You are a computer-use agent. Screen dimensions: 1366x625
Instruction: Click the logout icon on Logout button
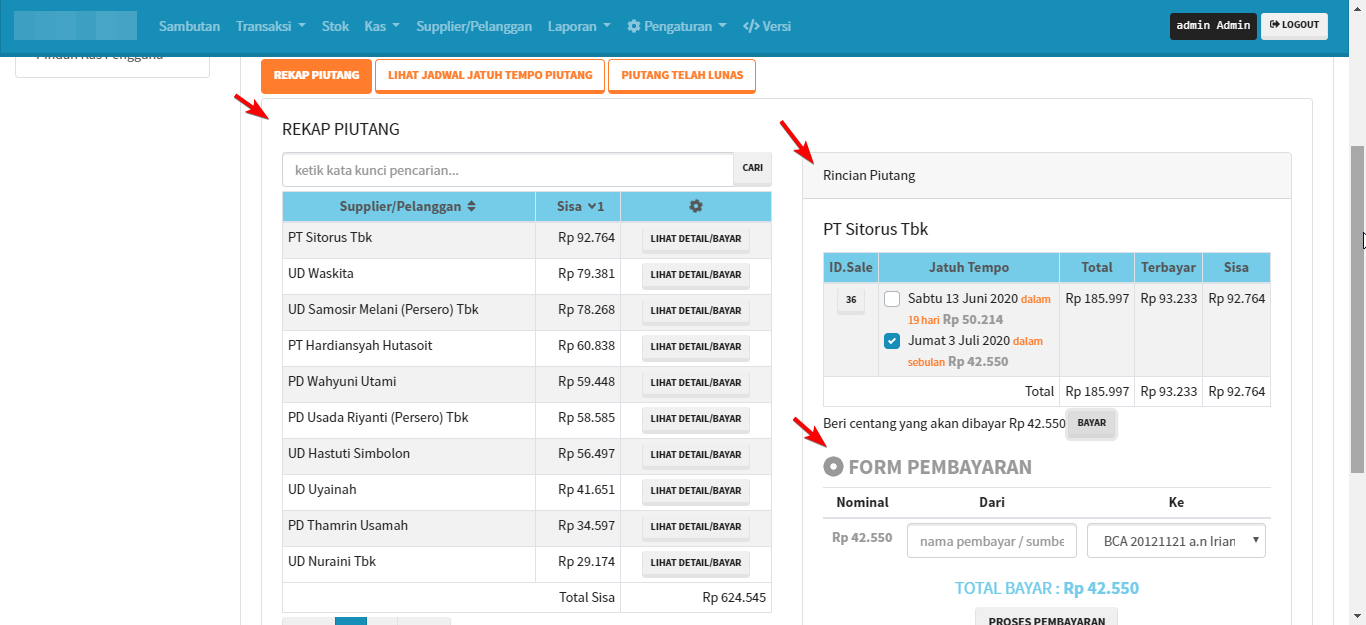(1275, 25)
